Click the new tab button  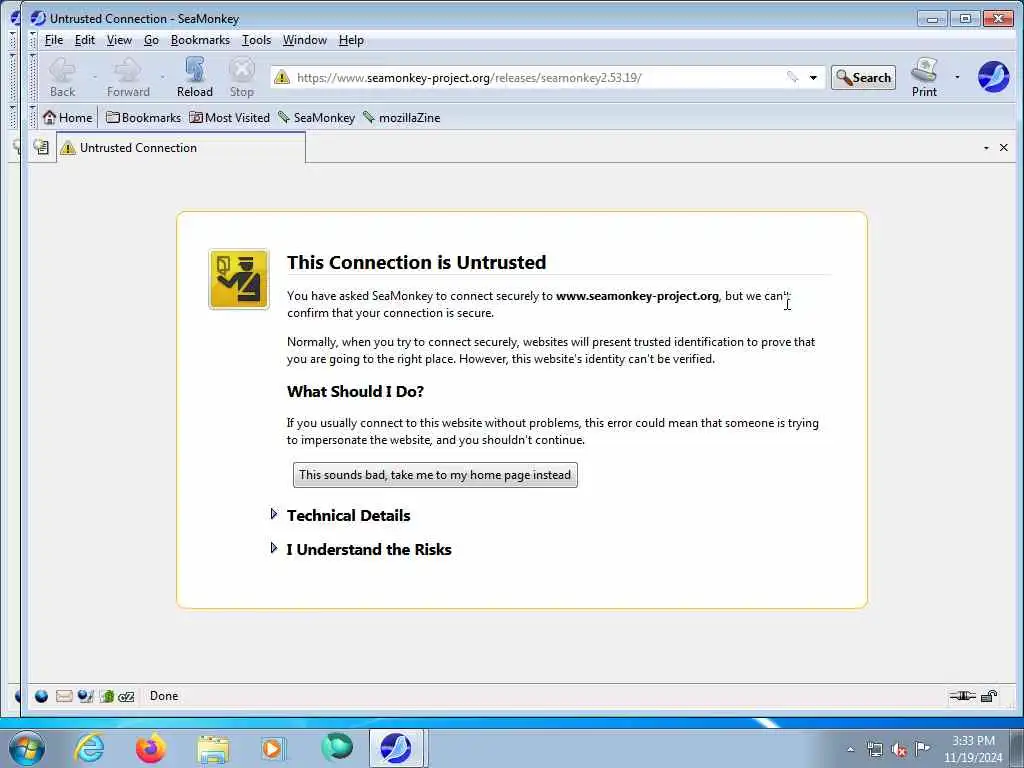[x=41, y=148]
